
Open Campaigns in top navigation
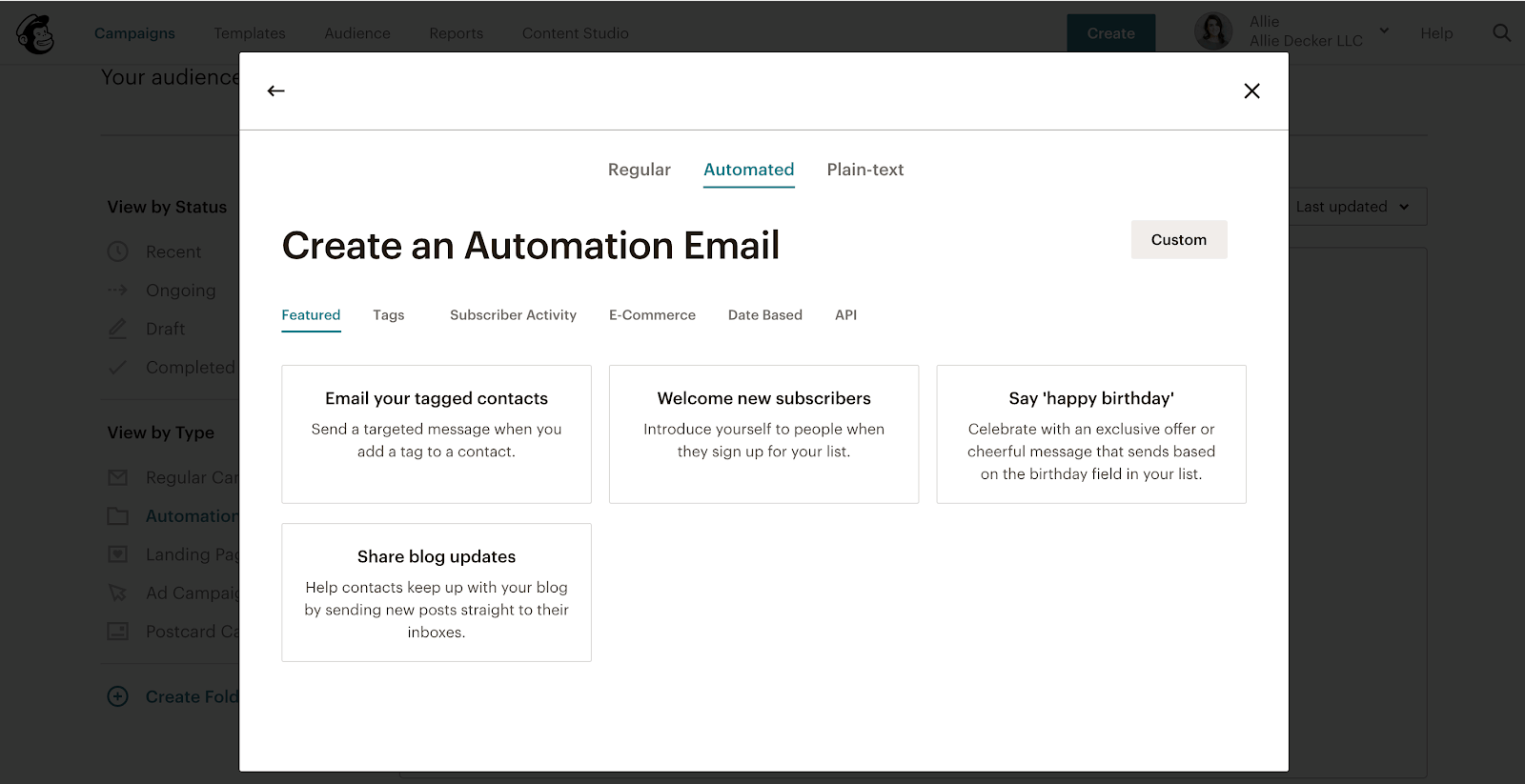point(134,33)
